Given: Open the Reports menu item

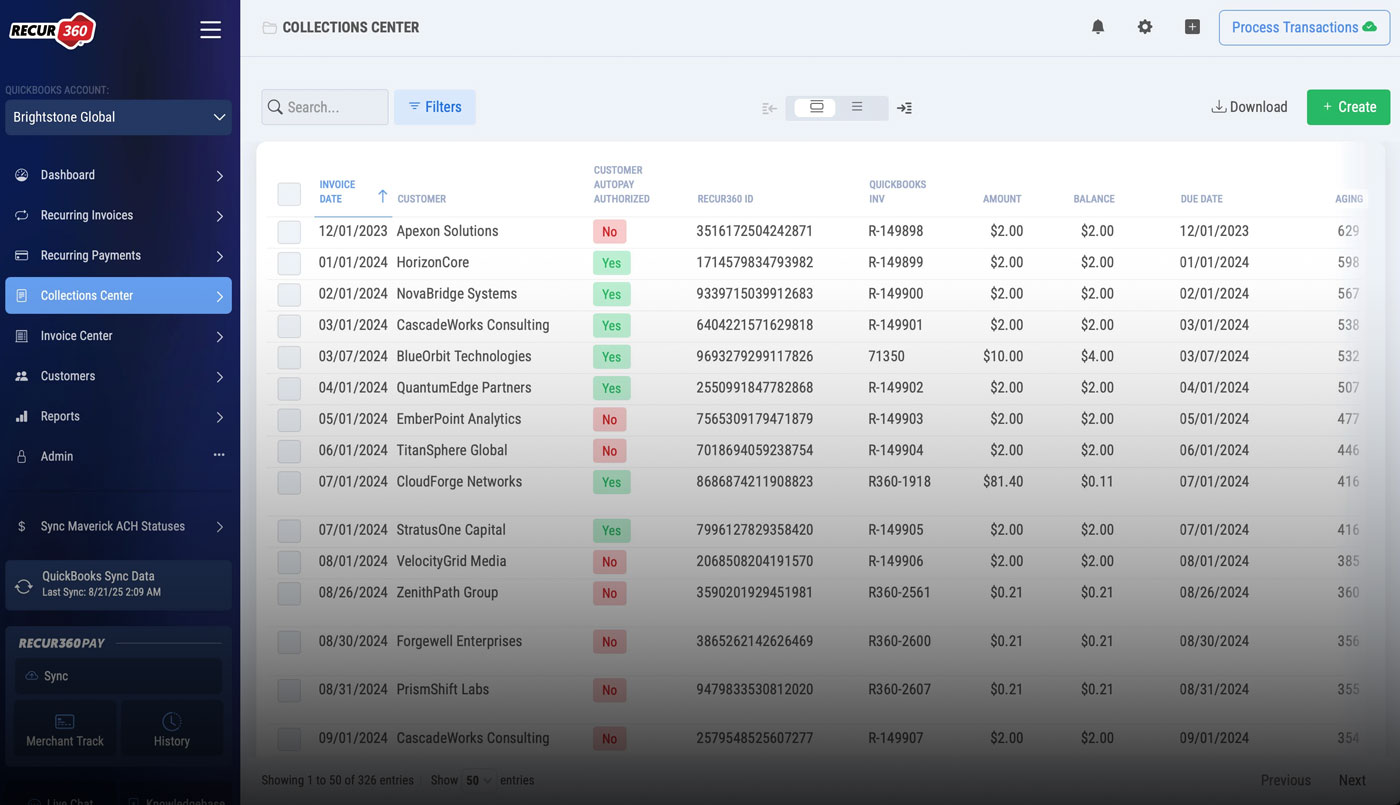Looking at the screenshot, I should (x=118, y=416).
